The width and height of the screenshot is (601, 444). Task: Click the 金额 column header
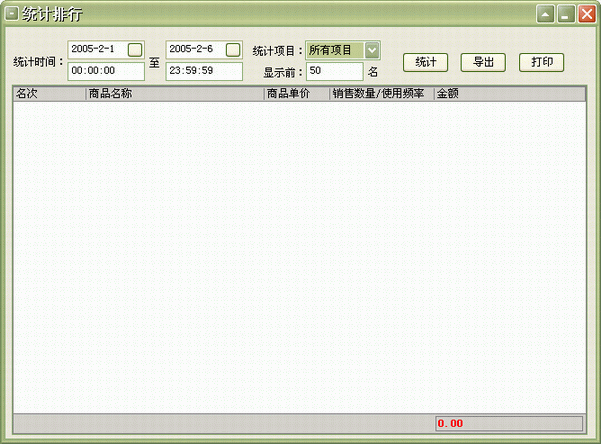coord(508,94)
